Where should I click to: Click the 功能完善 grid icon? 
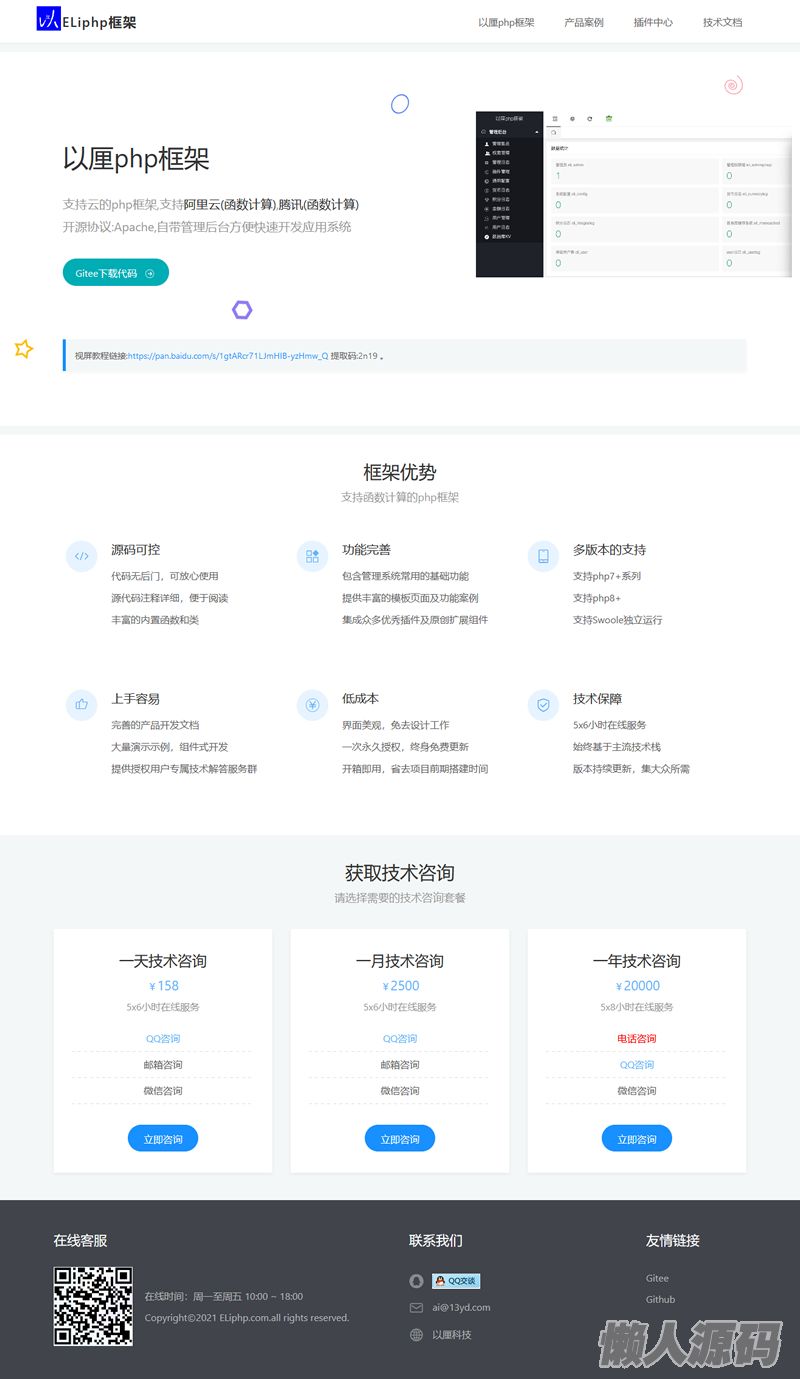[x=312, y=556]
